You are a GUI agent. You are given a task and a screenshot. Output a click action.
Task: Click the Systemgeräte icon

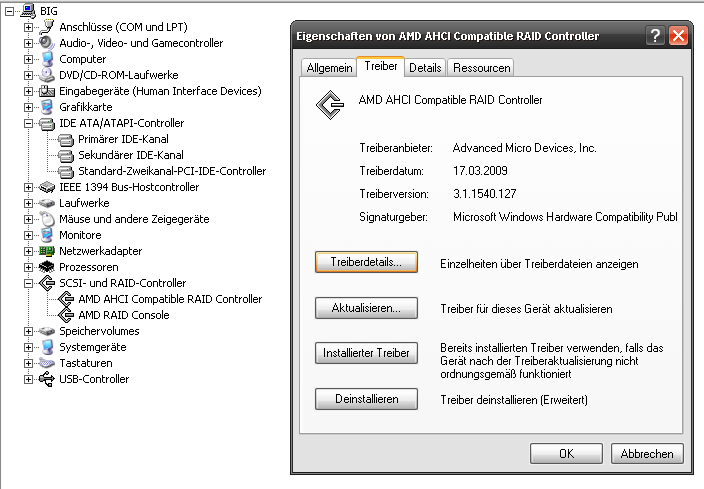point(47,347)
